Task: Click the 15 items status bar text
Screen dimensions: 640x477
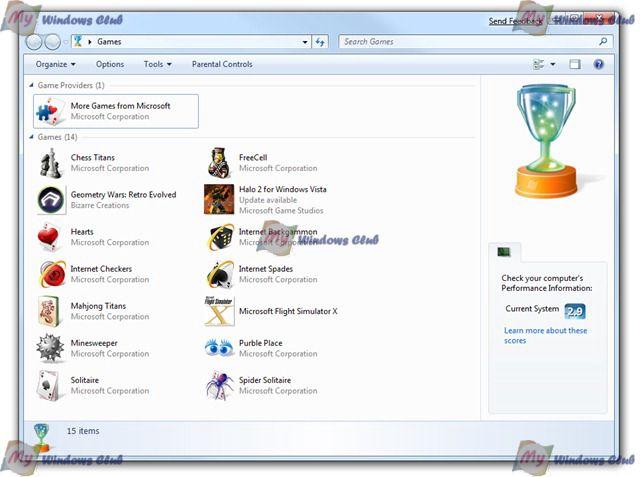Action: tap(83, 431)
